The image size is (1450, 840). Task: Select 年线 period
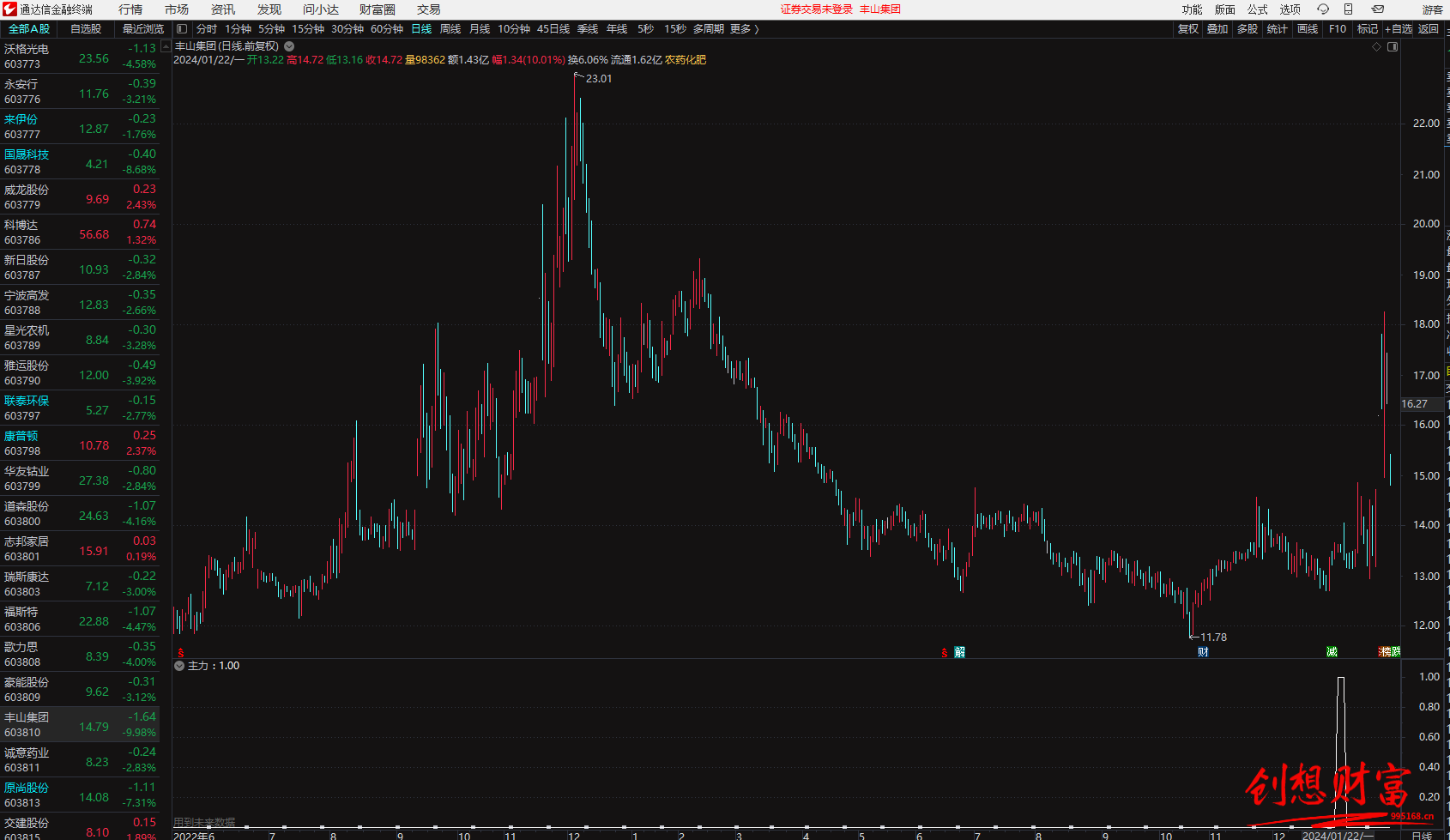coord(617,29)
